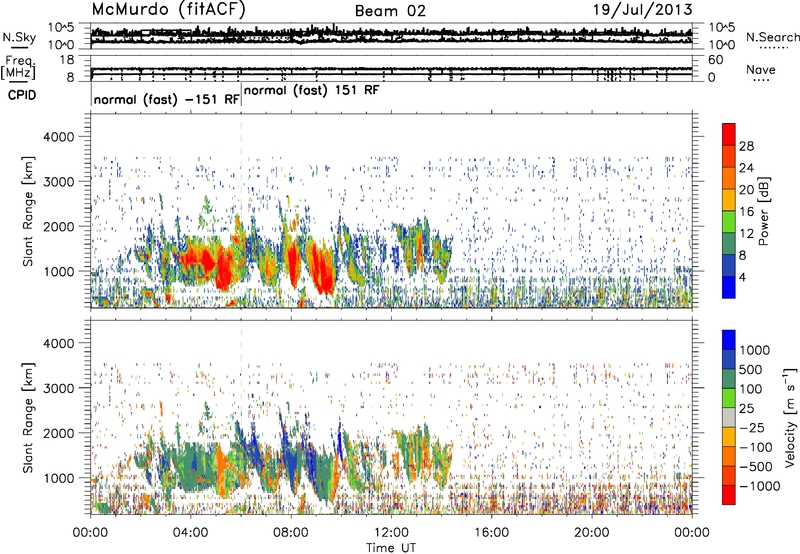Click the '500' Velocity colorbar tick
The image size is (800, 554).
tap(751, 369)
